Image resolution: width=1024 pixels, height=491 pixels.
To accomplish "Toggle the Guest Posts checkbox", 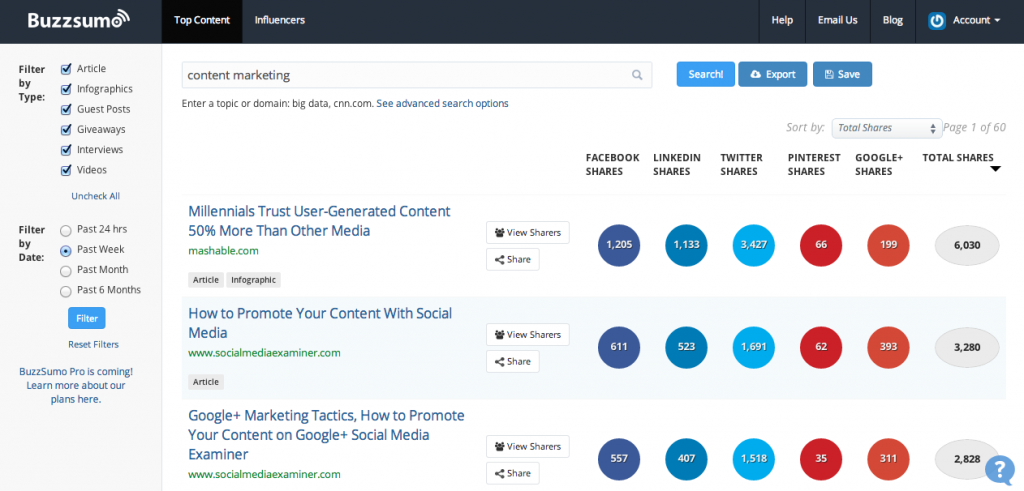I will pos(66,110).
